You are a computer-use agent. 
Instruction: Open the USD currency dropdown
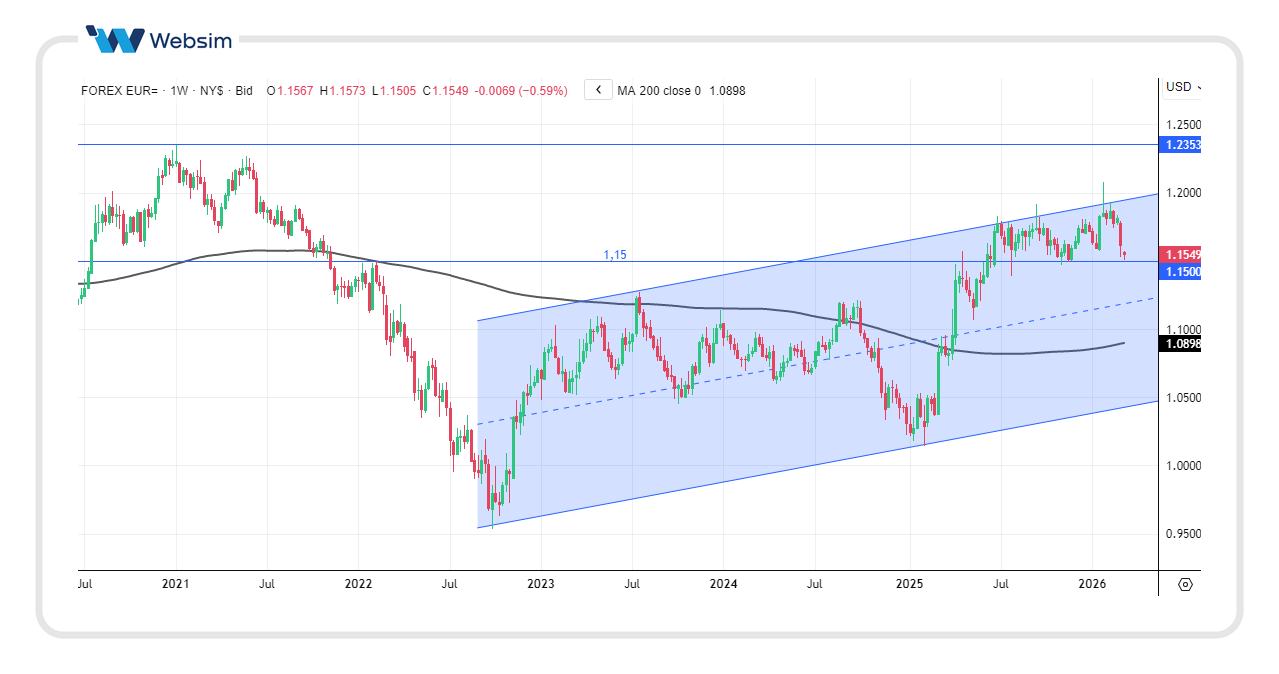pos(1182,87)
